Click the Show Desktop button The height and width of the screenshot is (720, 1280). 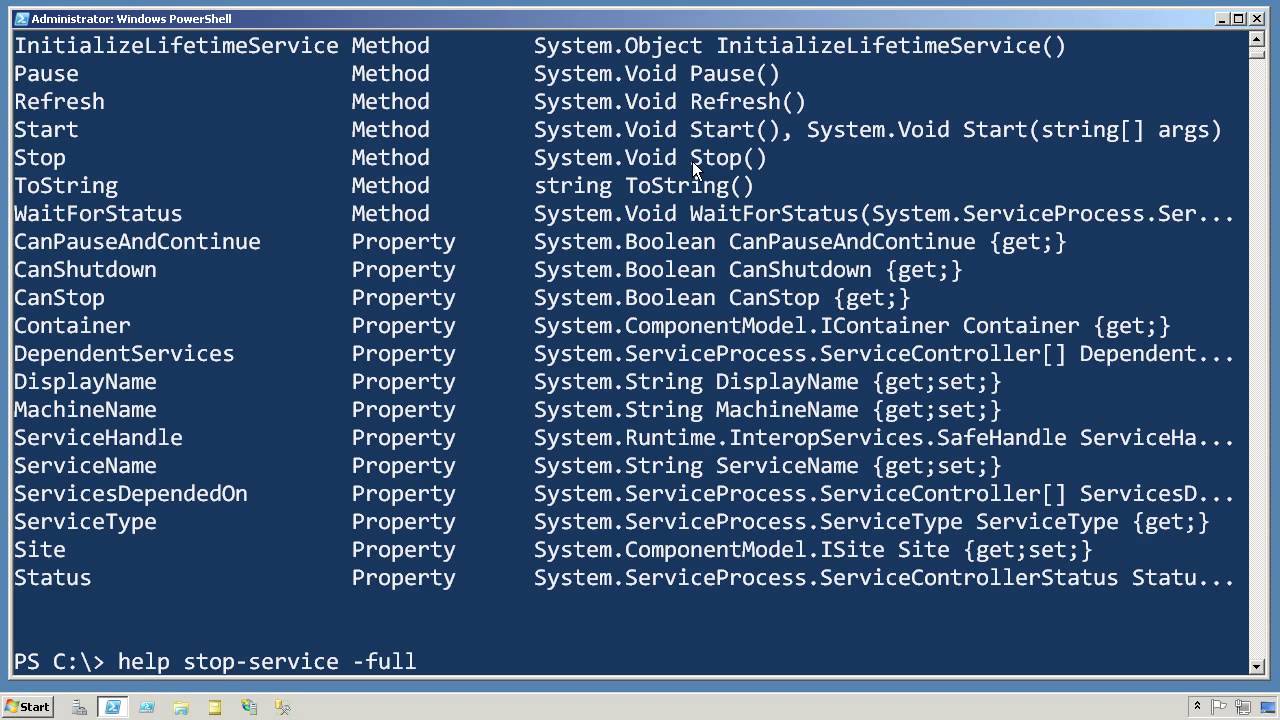tap(1268, 707)
